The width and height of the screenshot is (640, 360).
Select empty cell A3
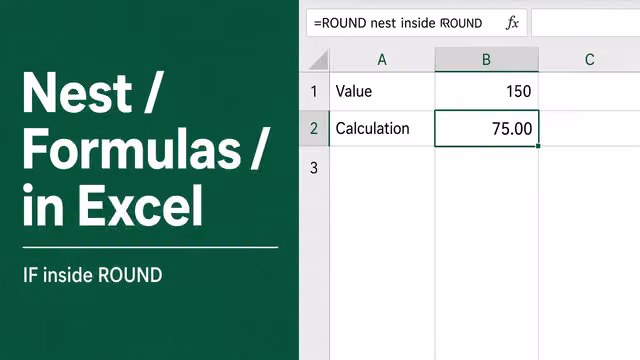coord(382,168)
